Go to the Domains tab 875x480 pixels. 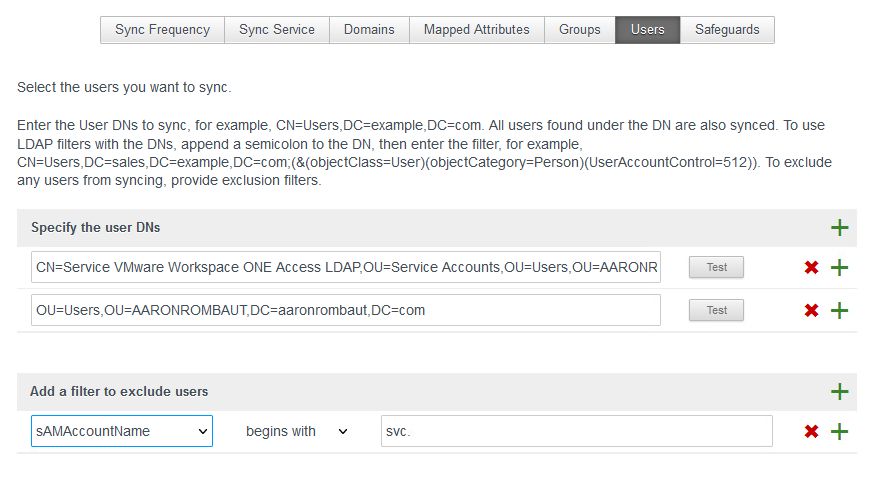pyautogui.click(x=369, y=30)
